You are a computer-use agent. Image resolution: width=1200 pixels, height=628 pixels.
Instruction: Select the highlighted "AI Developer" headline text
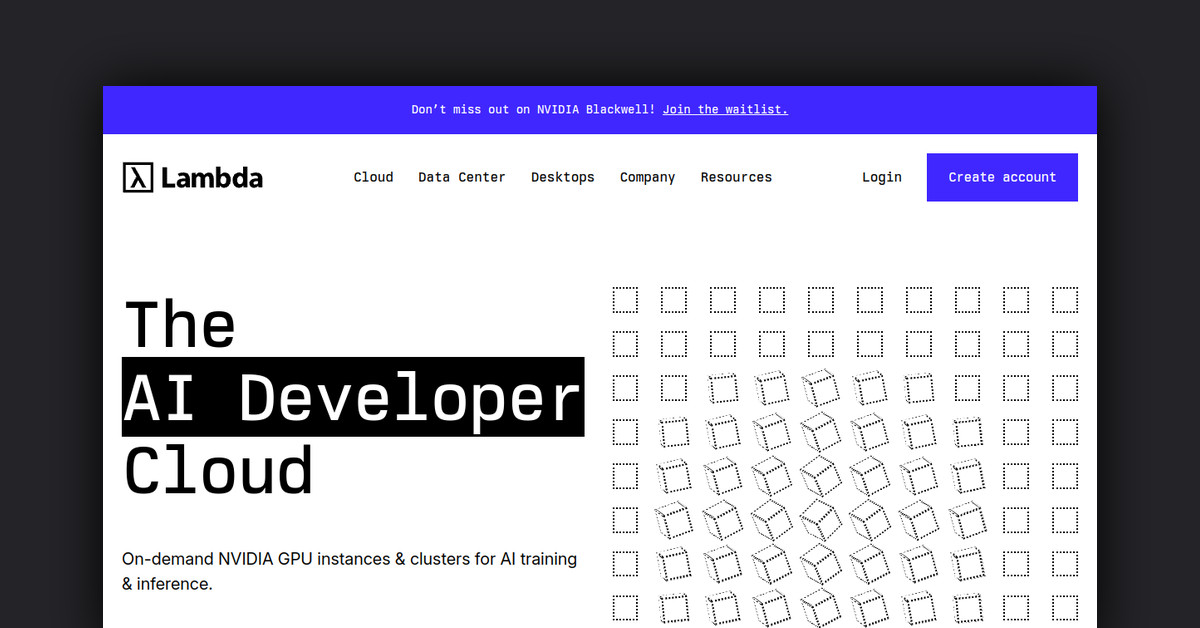tap(352, 396)
